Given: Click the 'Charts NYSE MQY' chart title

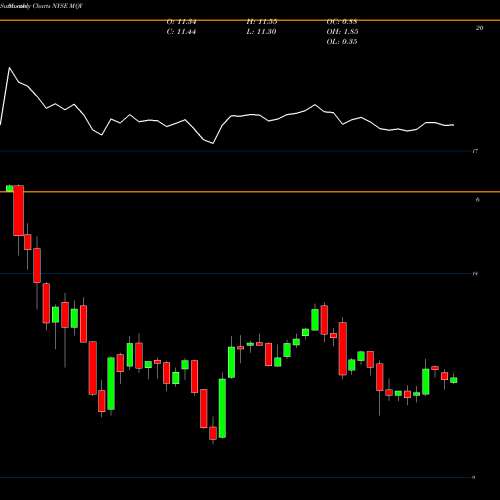Looking at the screenshot, I should click(x=57, y=6).
